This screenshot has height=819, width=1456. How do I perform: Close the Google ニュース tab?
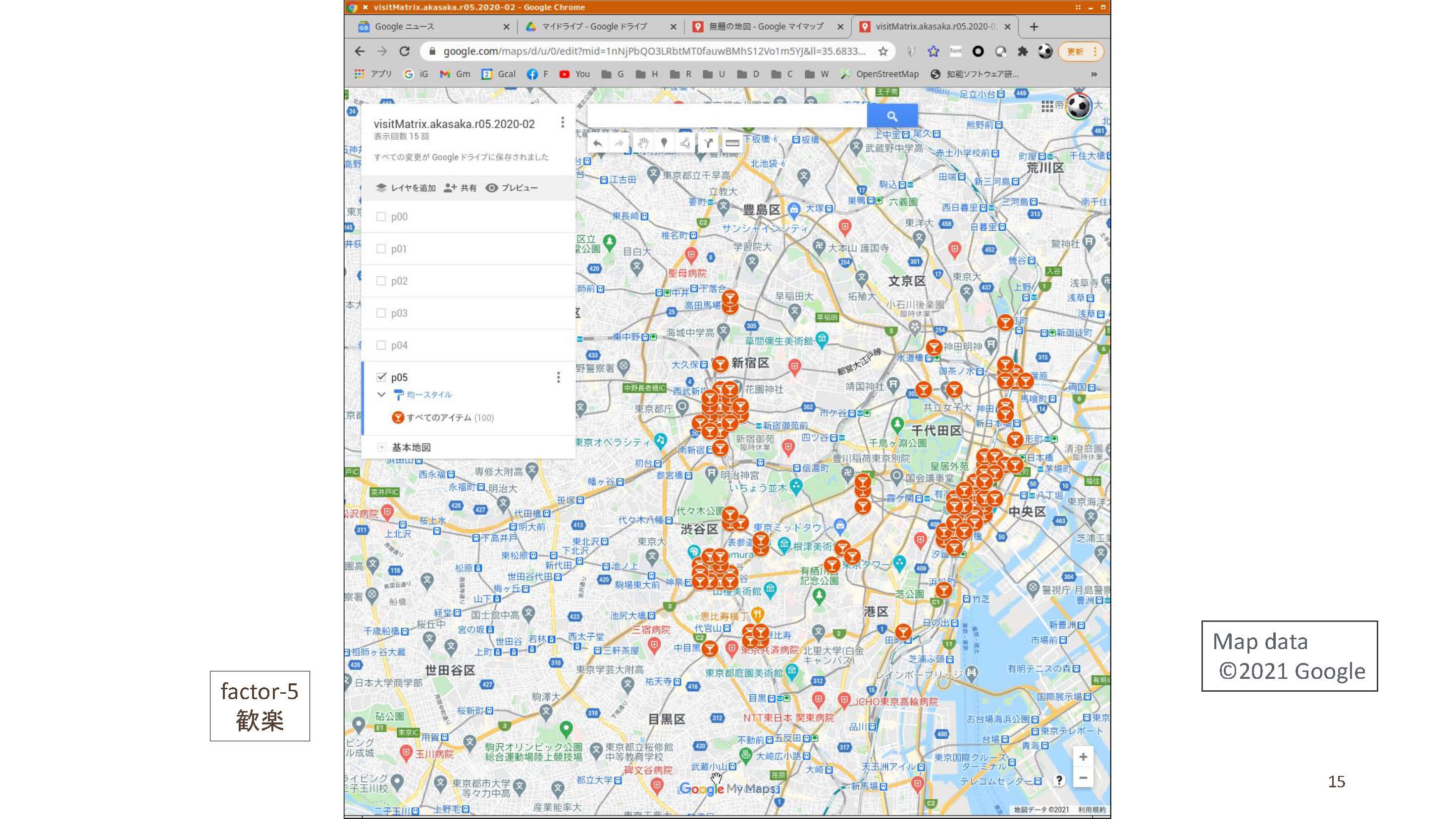506,27
